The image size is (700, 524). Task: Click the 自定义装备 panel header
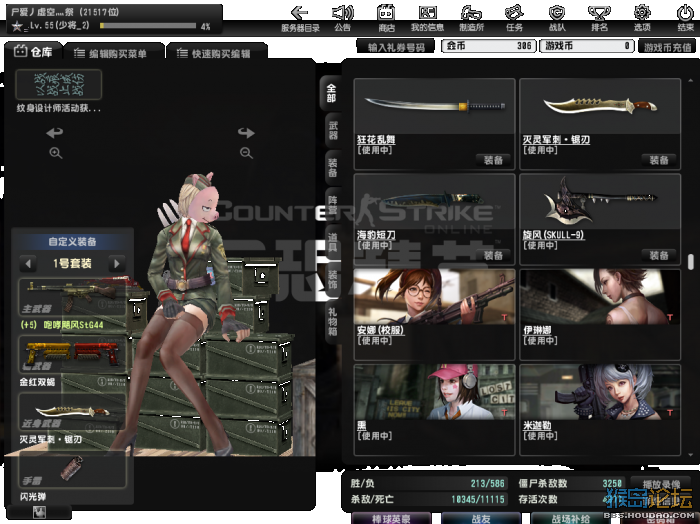[72, 241]
